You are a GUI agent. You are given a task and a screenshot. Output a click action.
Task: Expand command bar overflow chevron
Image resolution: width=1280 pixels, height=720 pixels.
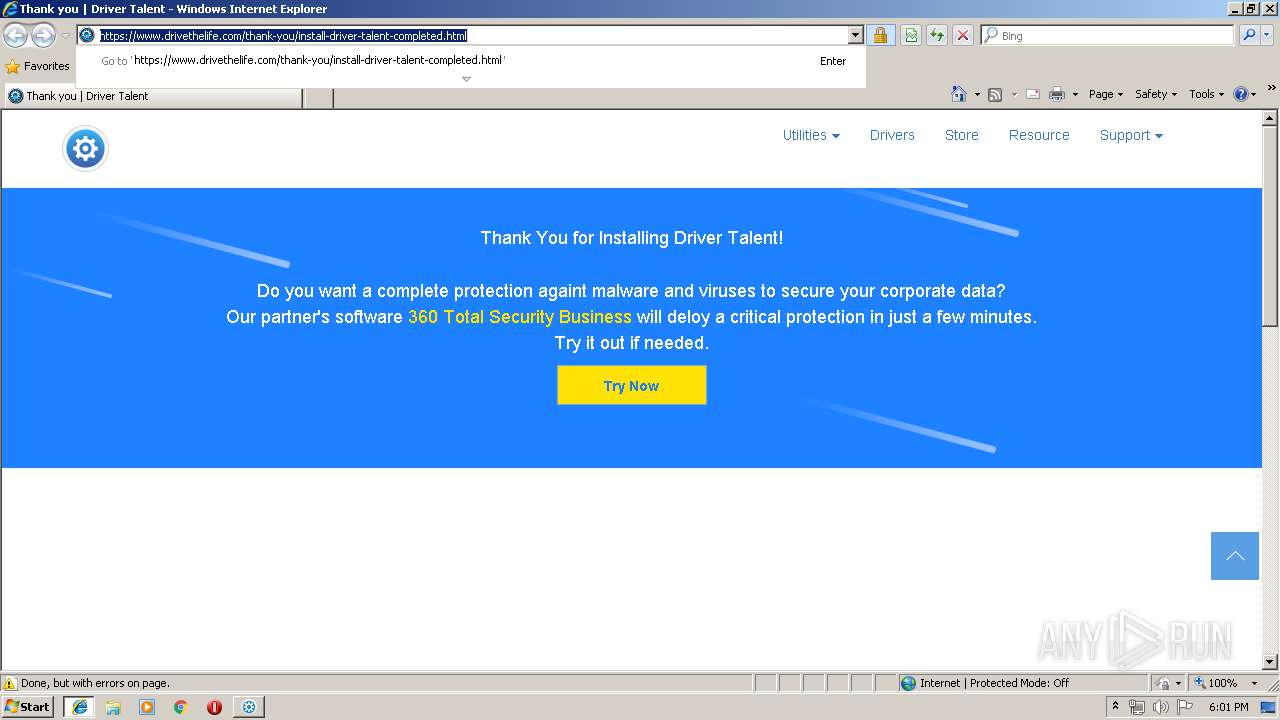coord(1271,88)
